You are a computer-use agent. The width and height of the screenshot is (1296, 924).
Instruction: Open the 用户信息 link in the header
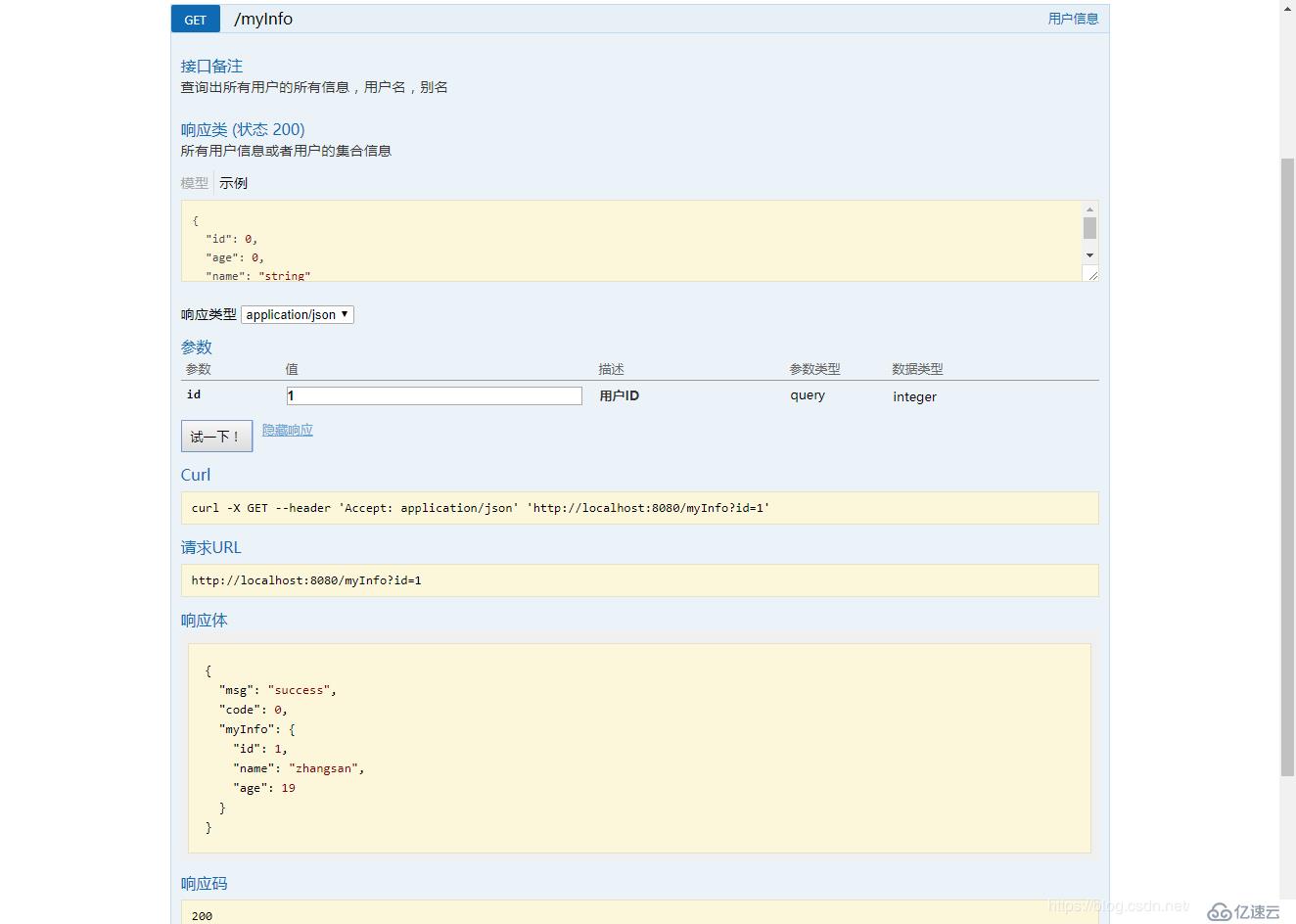(x=1073, y=19)
